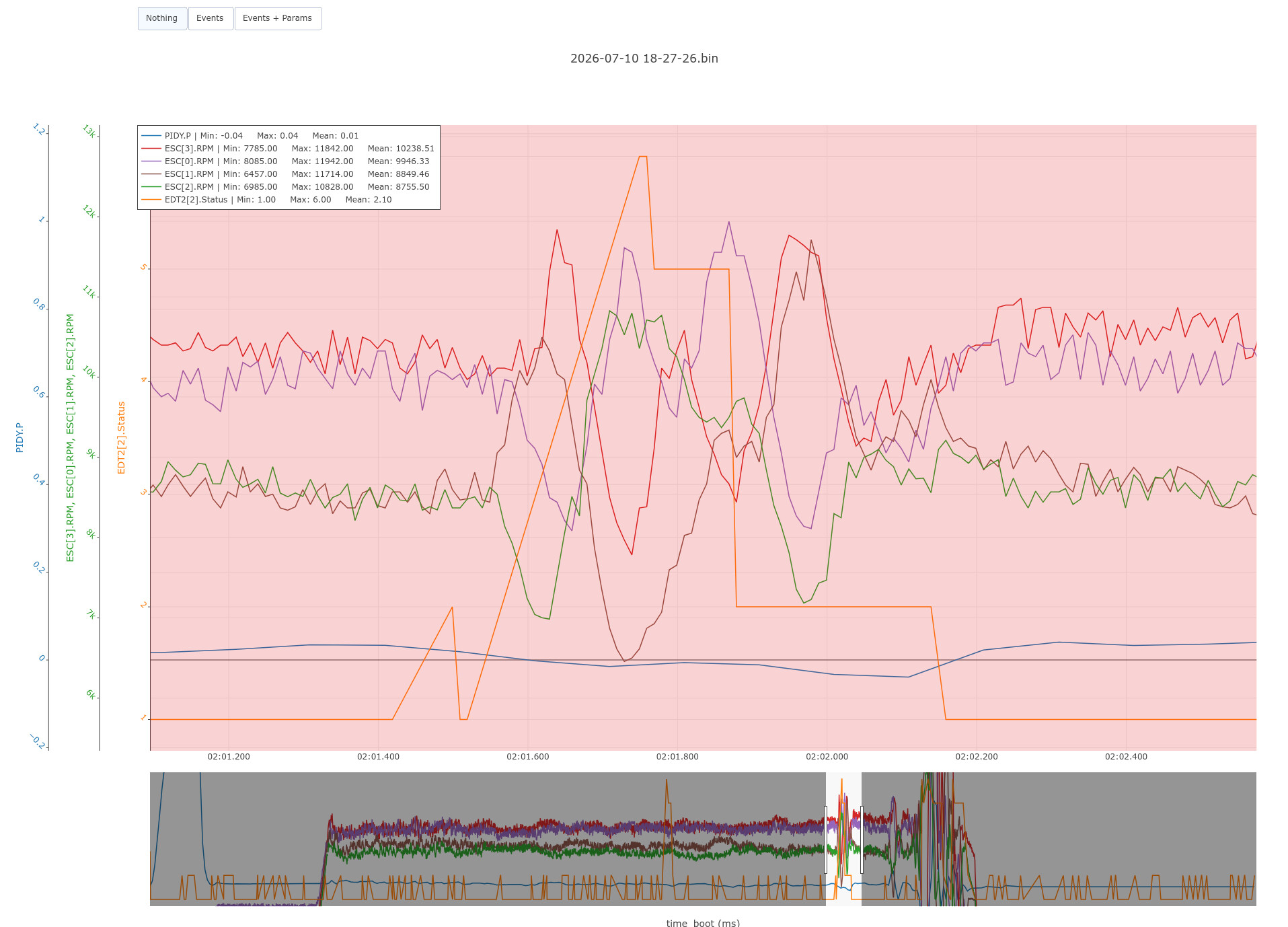1288x927 pixels.
Task: Click the 13k RPM axis tick
Action: coord(89,131)
